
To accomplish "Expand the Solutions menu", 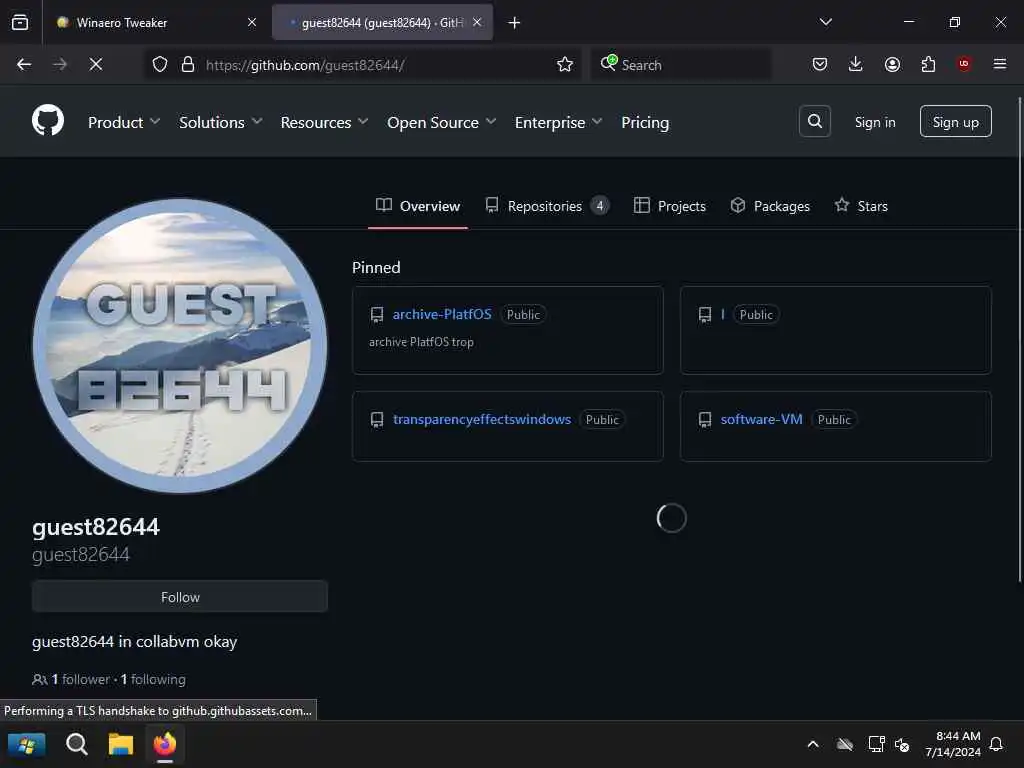I will (x=221, y=122).
